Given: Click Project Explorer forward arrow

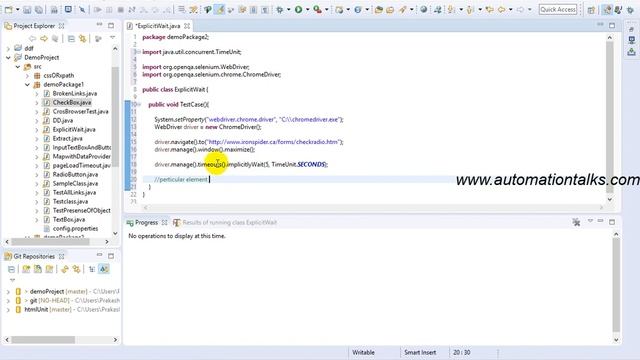Looking at the screenshot, I should pos(44,39).
